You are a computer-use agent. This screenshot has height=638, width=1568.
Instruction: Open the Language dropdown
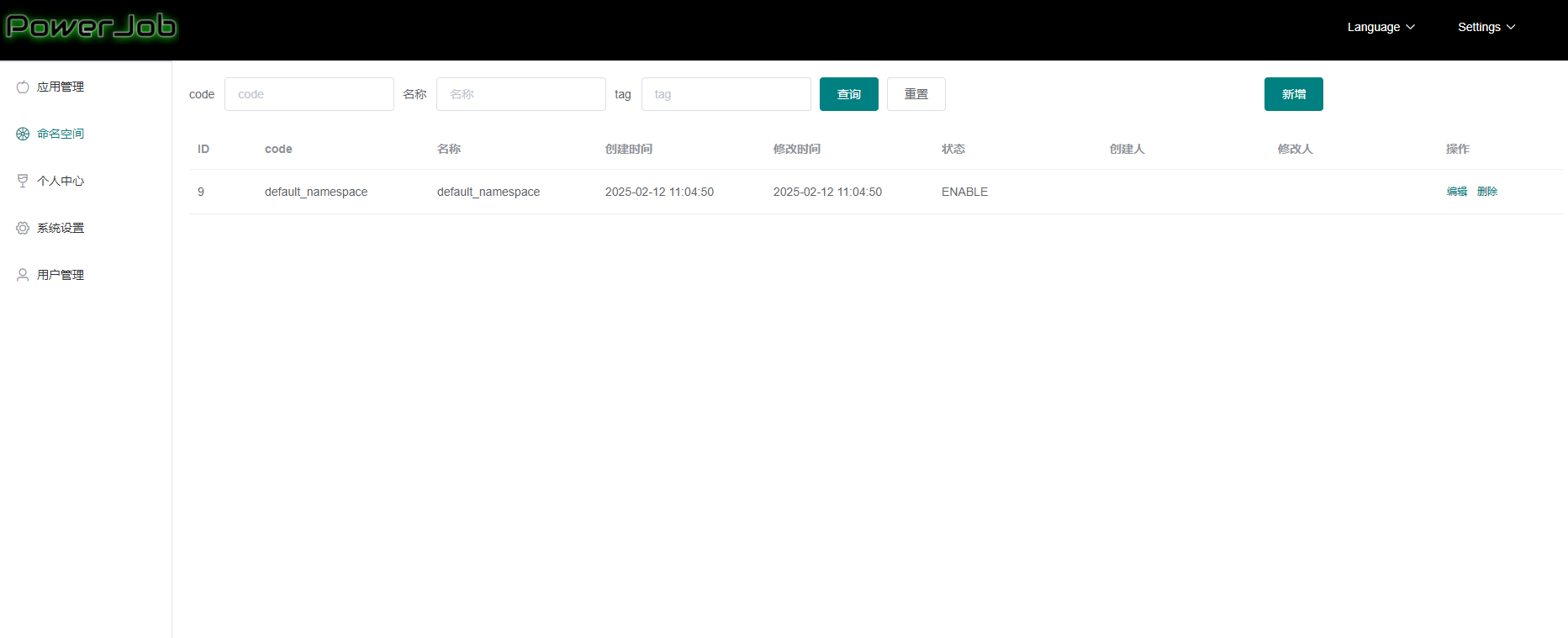(x=1380, y=27)
